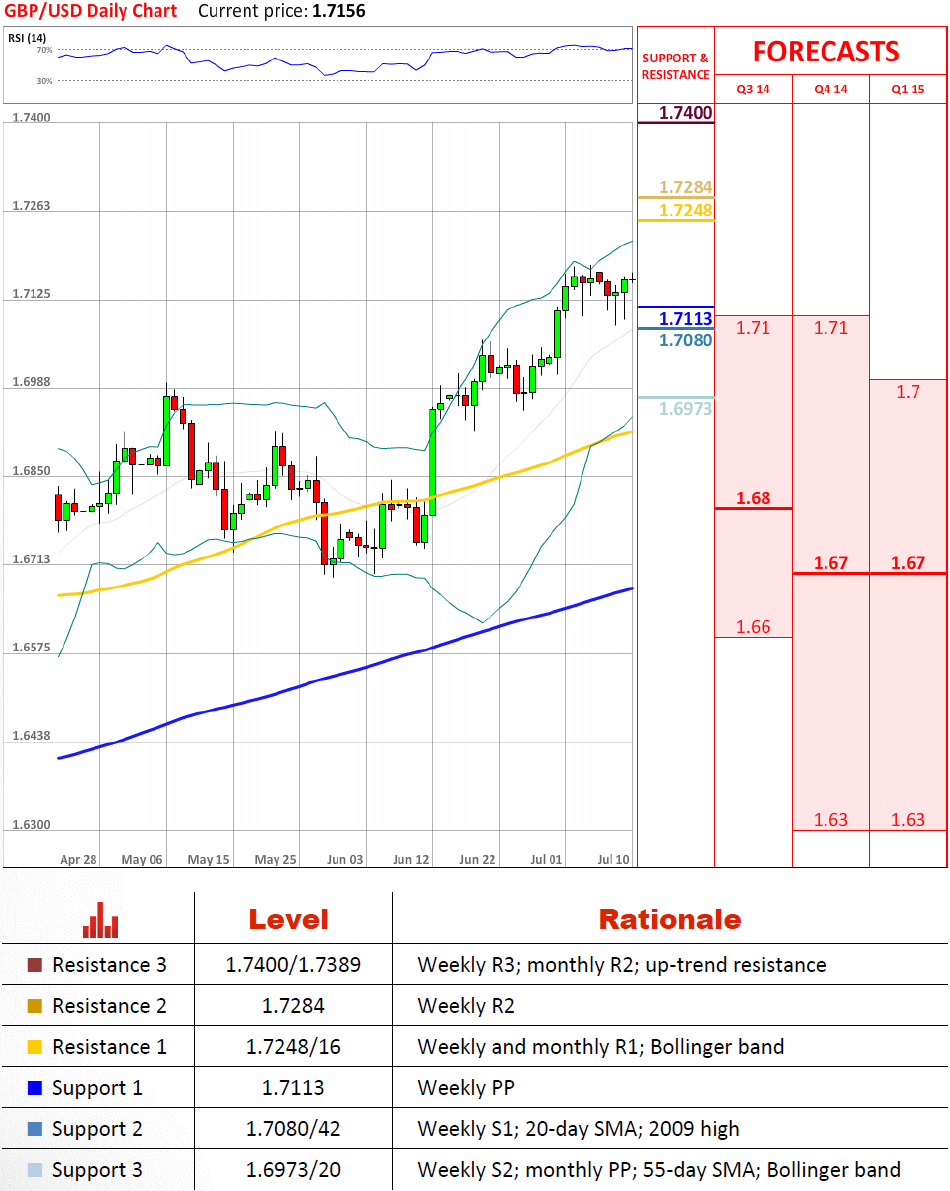Select the Resistance 1 yellow swatch
Viewport: 950px width, 1191px height.
coord(35,1048)
